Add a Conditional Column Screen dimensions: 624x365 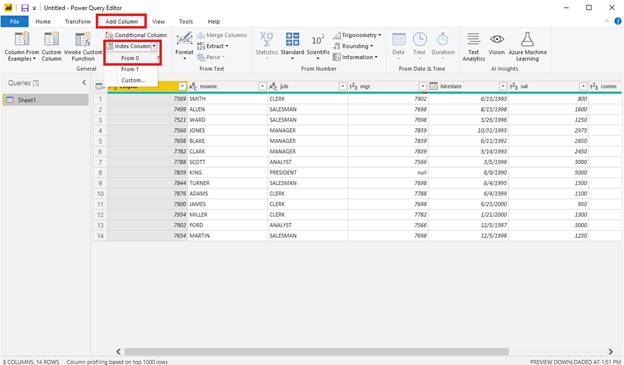136,35
